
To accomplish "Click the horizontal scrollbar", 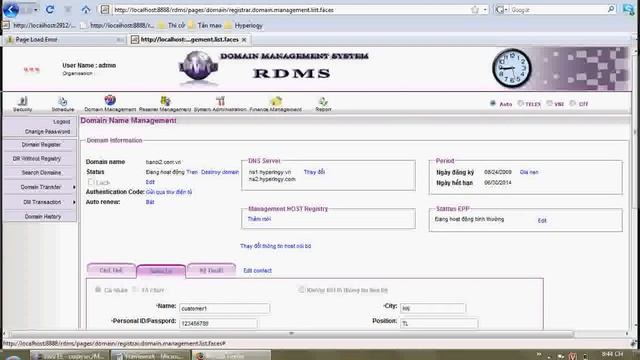I will (291, 334).
